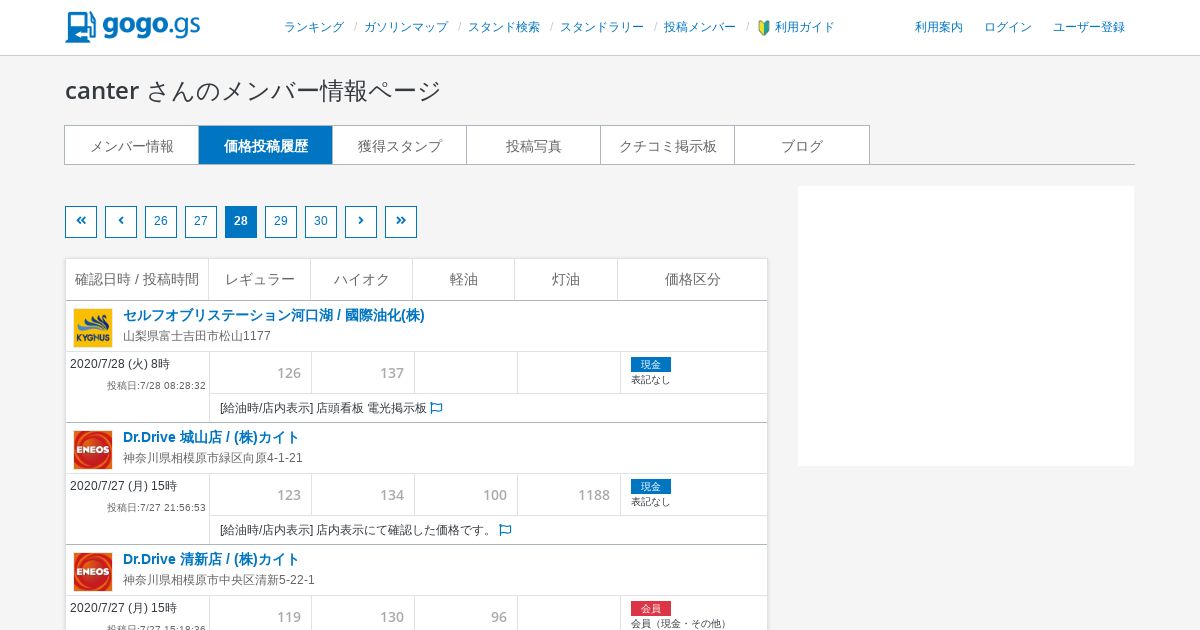This screenshot has width=1200, height=630.
Task: Click date 2020/7/28 (火) 8時
Action: coord(120,364)
